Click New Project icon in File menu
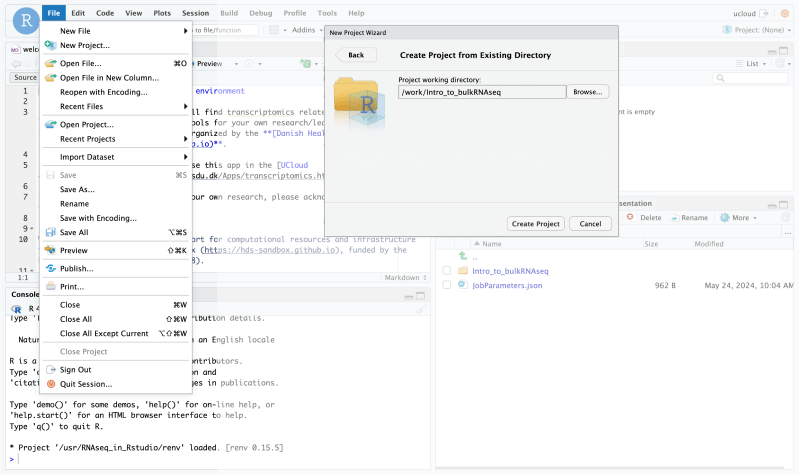799x475 pixels. tap(50, 45)
